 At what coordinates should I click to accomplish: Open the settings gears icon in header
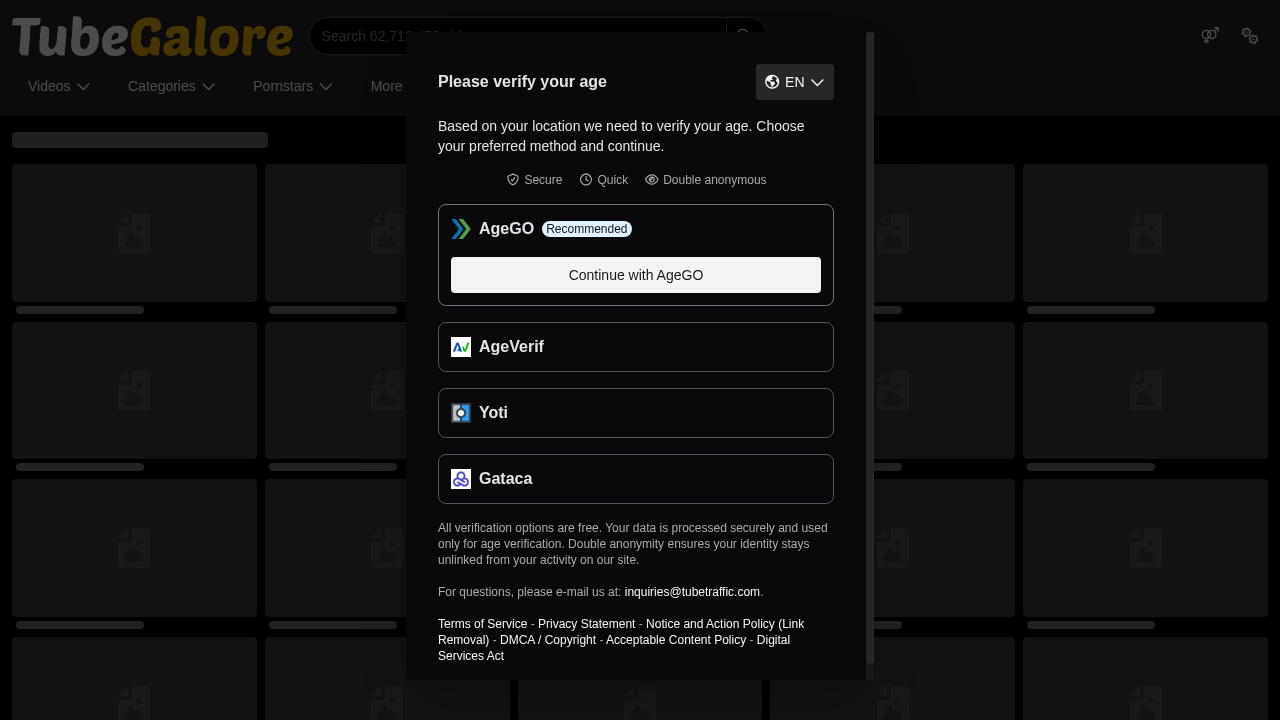tap(1250, 36)
